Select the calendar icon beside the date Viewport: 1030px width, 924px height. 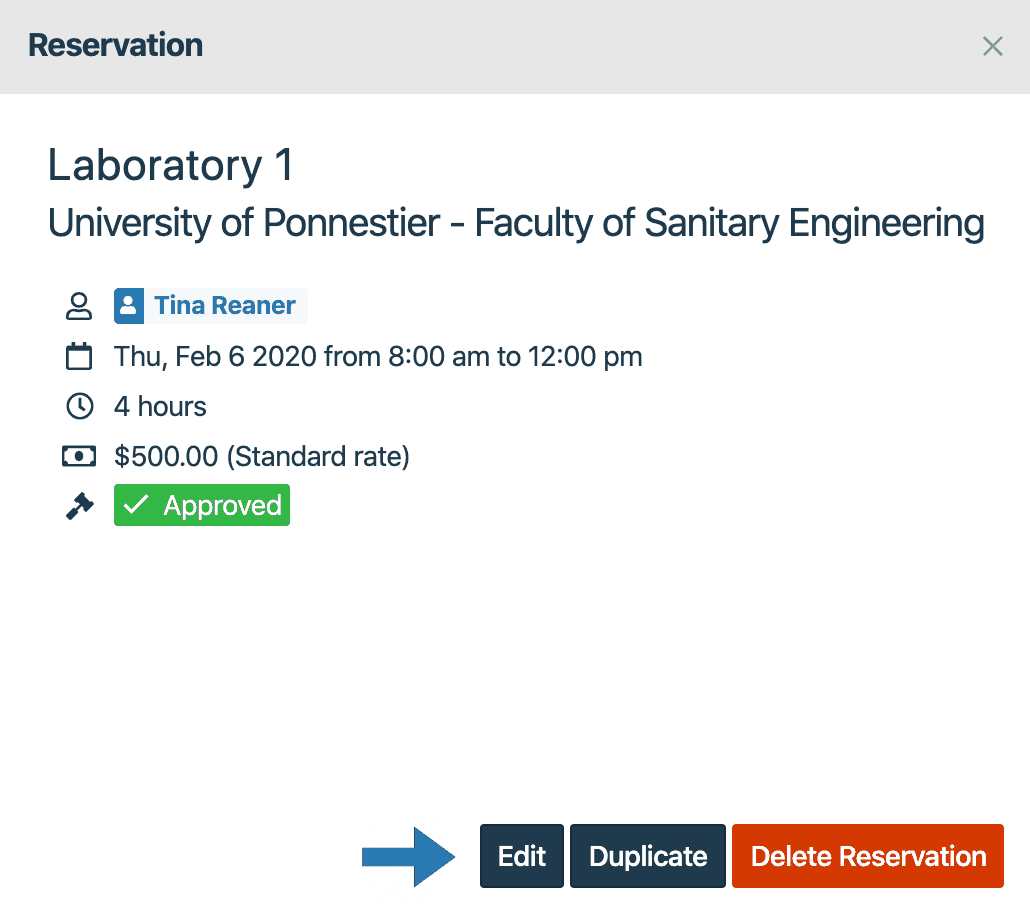click(x=79, y=356)
